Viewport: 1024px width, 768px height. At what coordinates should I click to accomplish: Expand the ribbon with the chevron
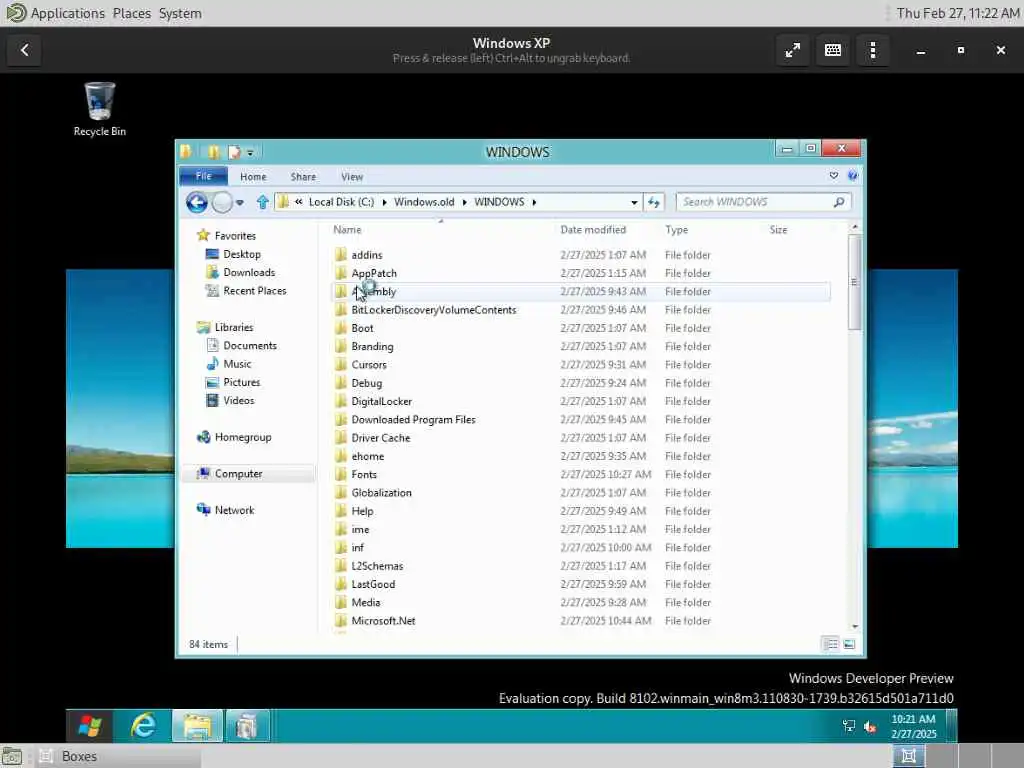click(833, 176)
